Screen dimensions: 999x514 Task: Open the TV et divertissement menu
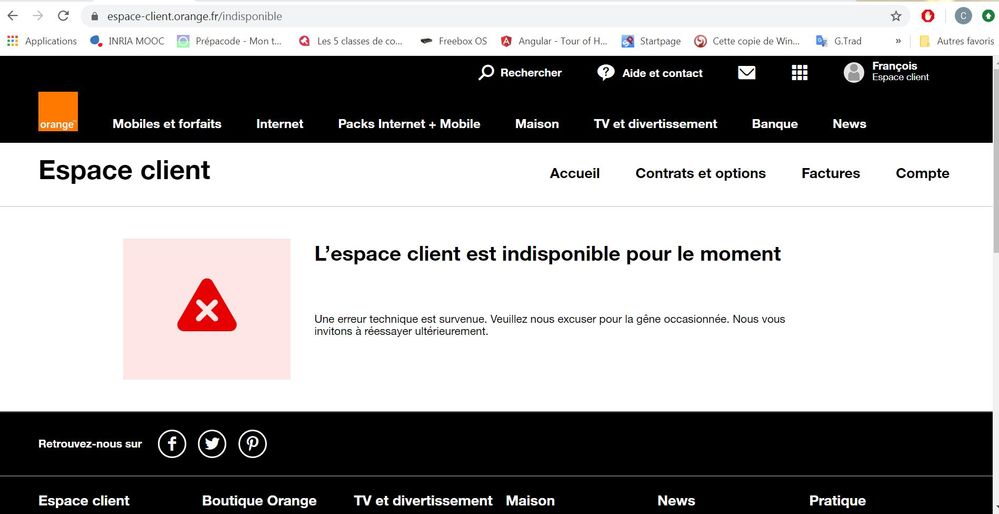pos(655,124)
